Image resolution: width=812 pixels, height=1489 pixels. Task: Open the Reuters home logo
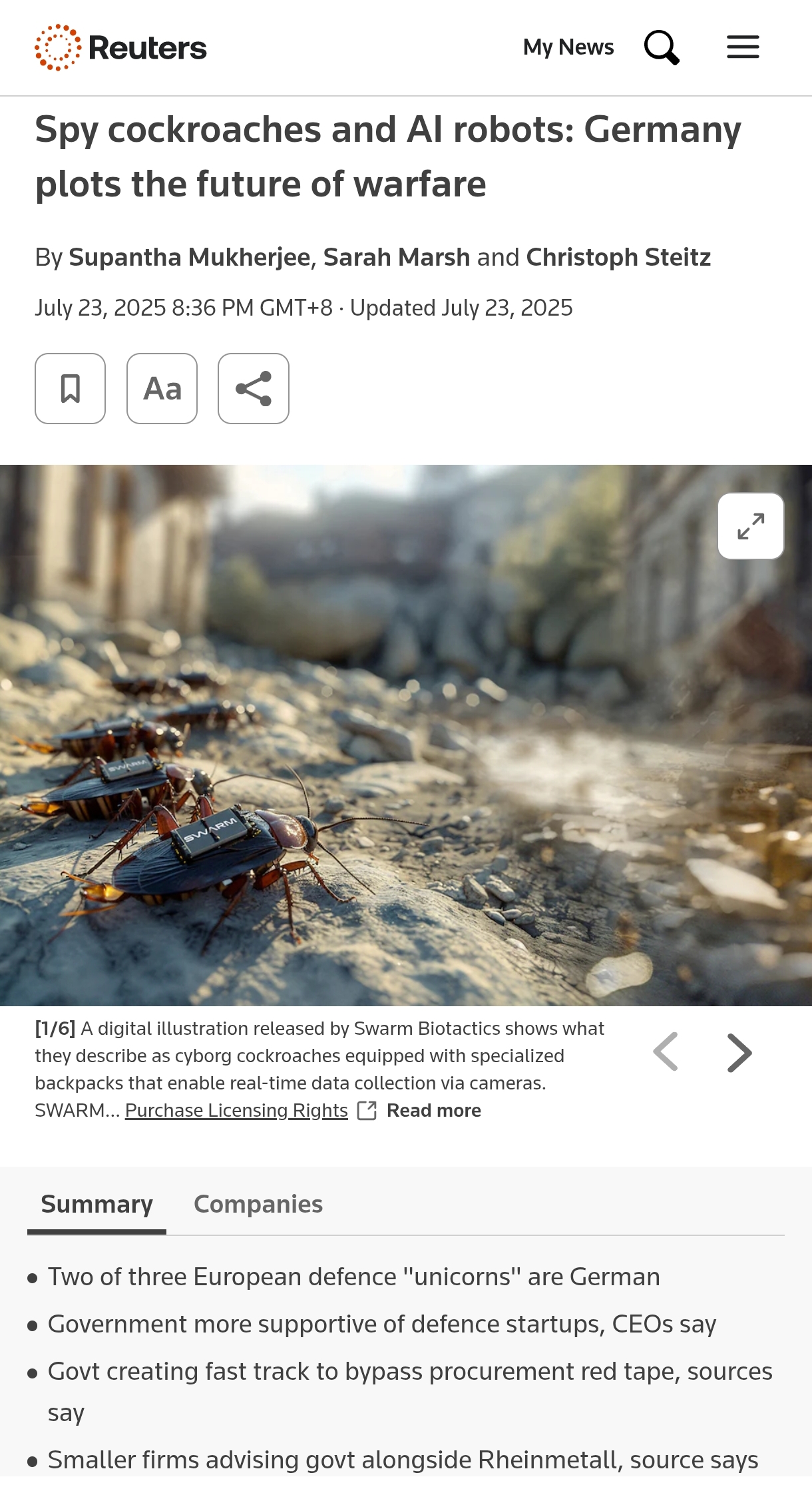point(120,47)
